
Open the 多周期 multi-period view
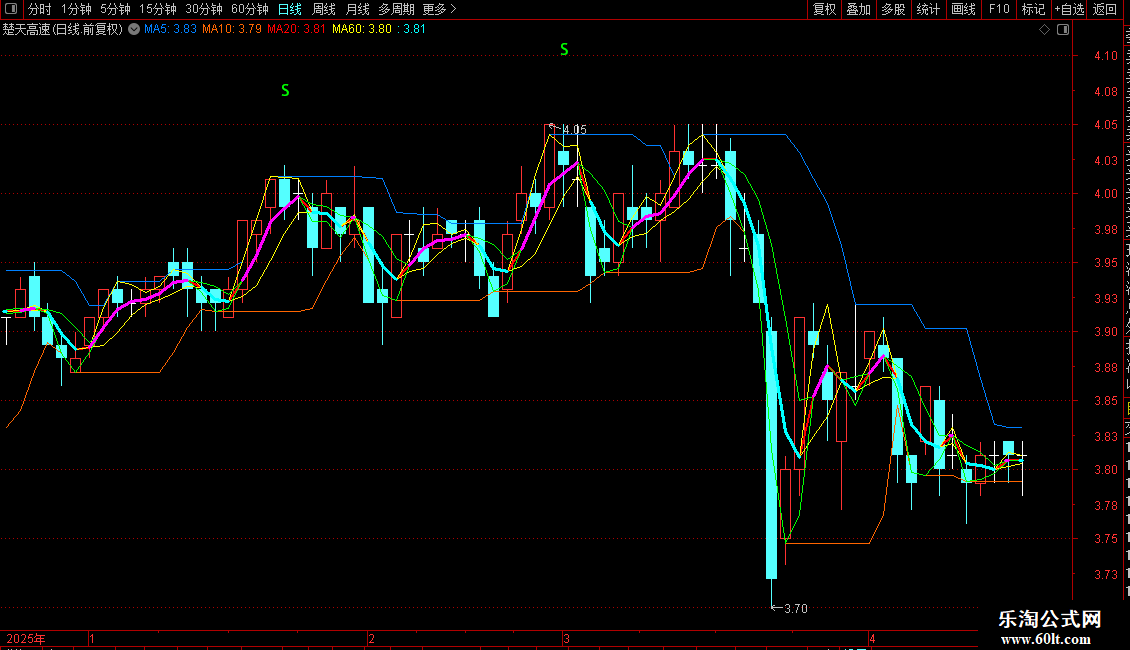tap(396, 9)
